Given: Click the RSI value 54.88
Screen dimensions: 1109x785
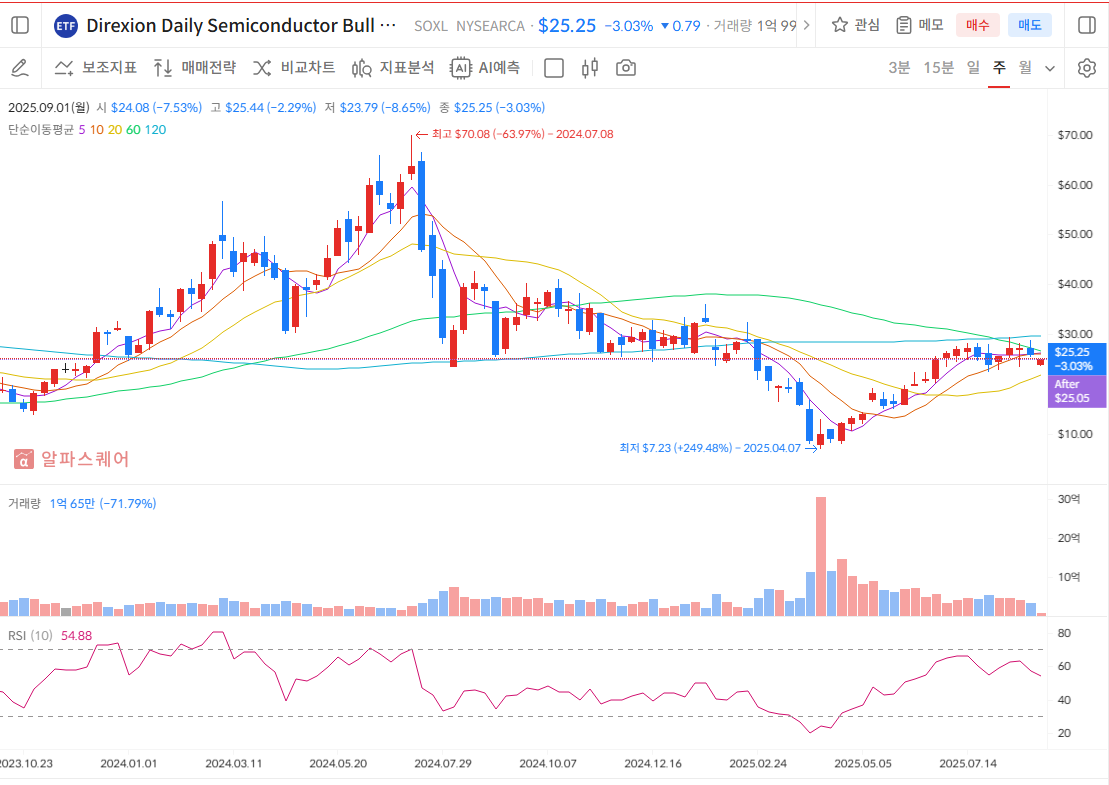Looking at the screenshot, I should [x=76, y=636].
